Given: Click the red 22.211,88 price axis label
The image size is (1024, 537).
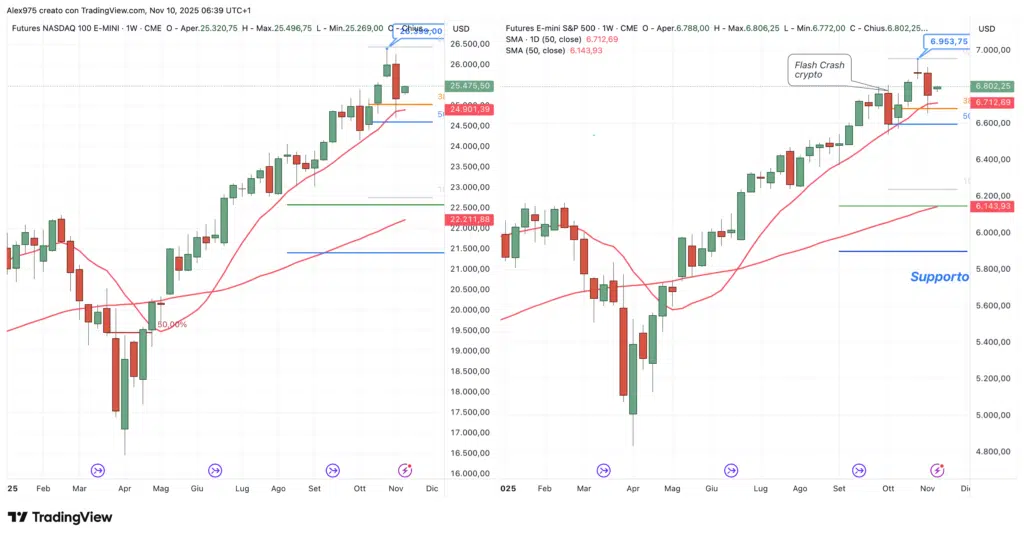Looking at the screenshot, I should tap(468, 219).
